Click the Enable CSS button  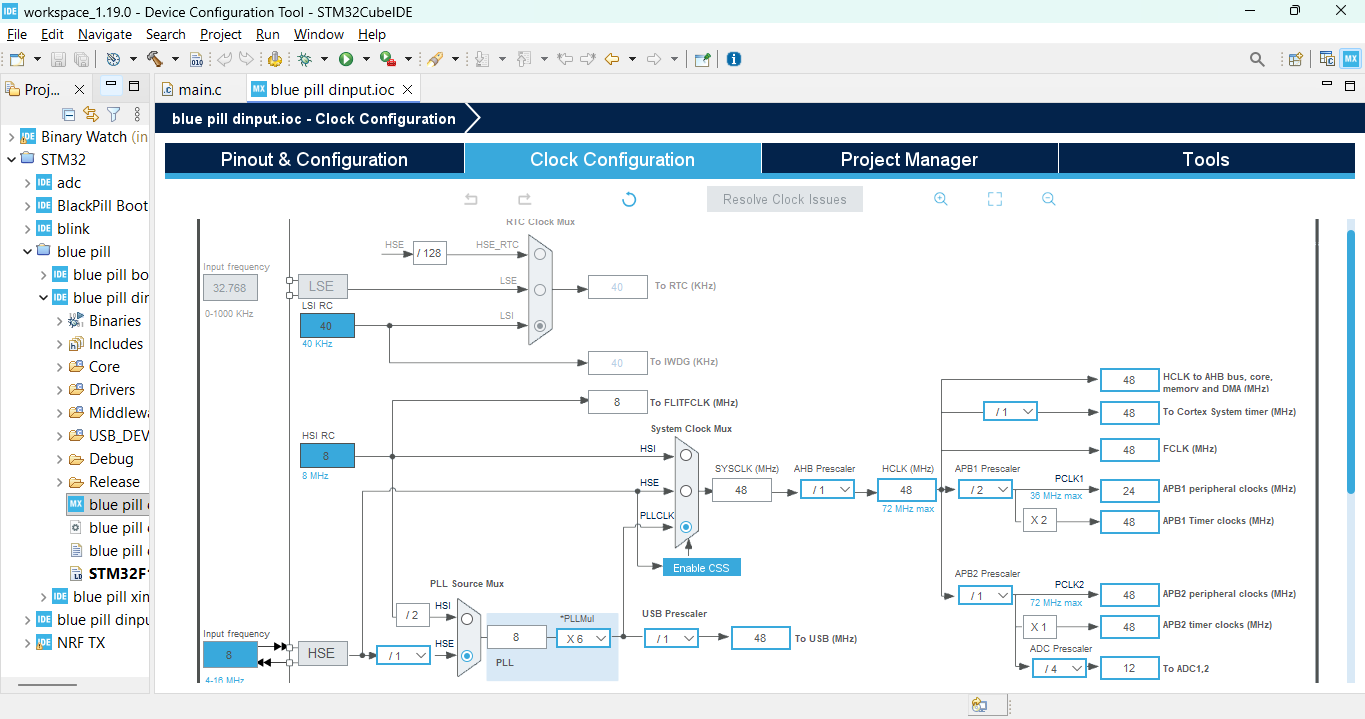[x=701, y=567]
